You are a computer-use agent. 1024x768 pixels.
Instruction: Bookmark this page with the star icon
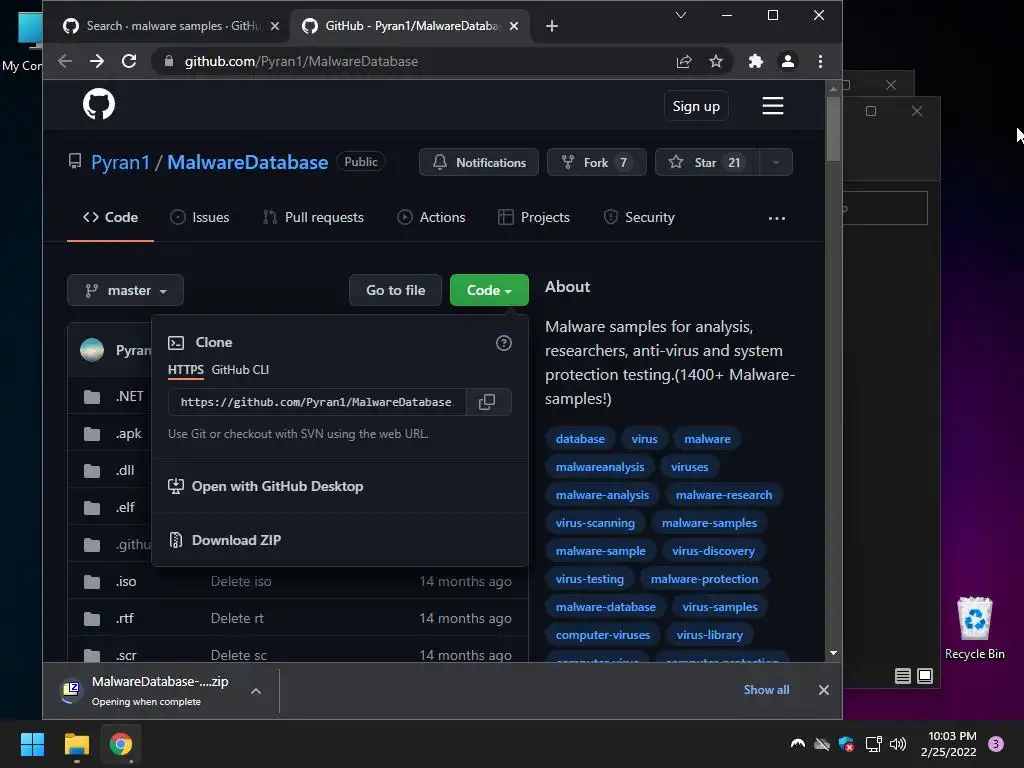pos(716,61)
